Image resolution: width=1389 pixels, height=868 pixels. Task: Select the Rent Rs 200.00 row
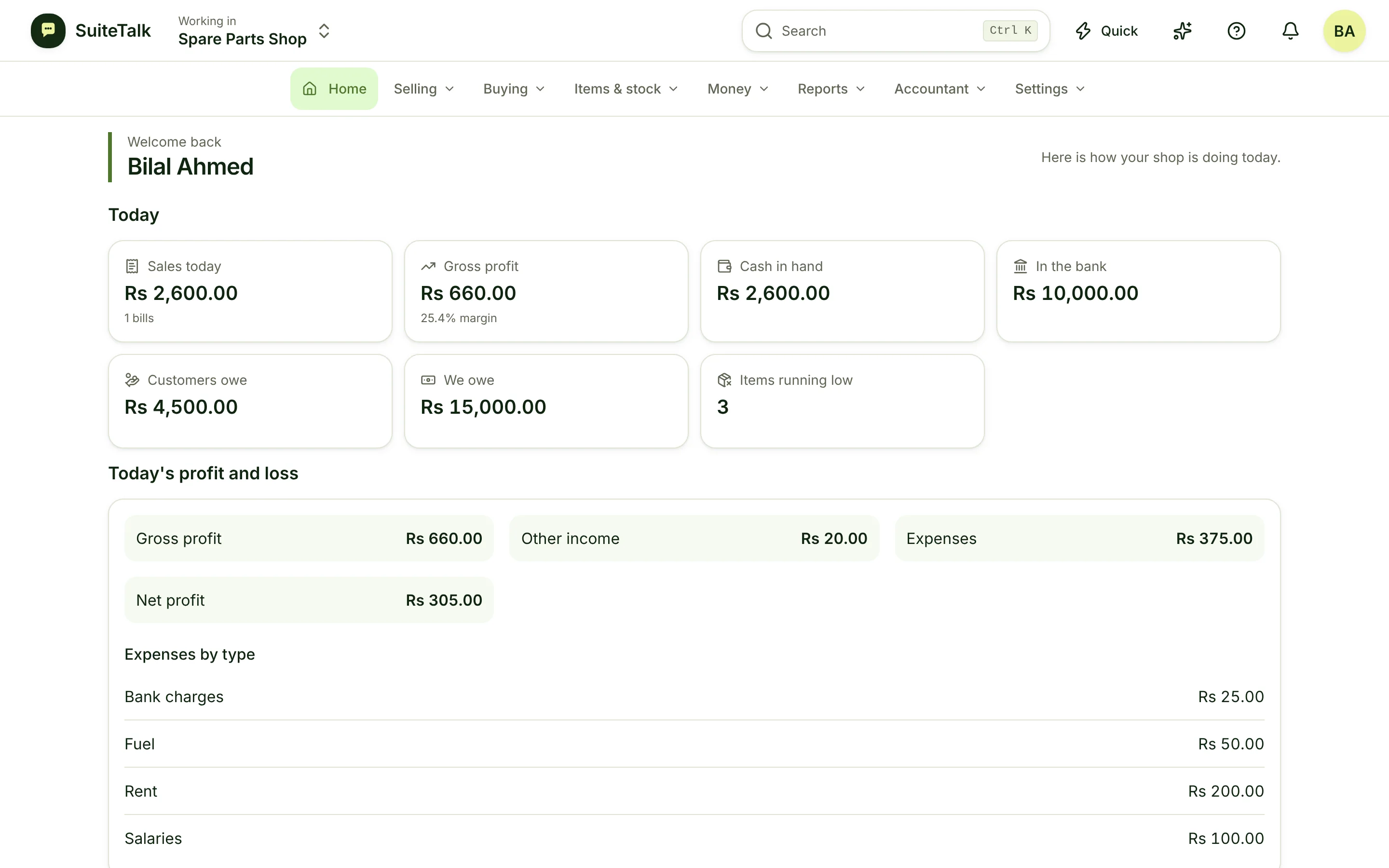pyautogui.click(x=694, y=791)
